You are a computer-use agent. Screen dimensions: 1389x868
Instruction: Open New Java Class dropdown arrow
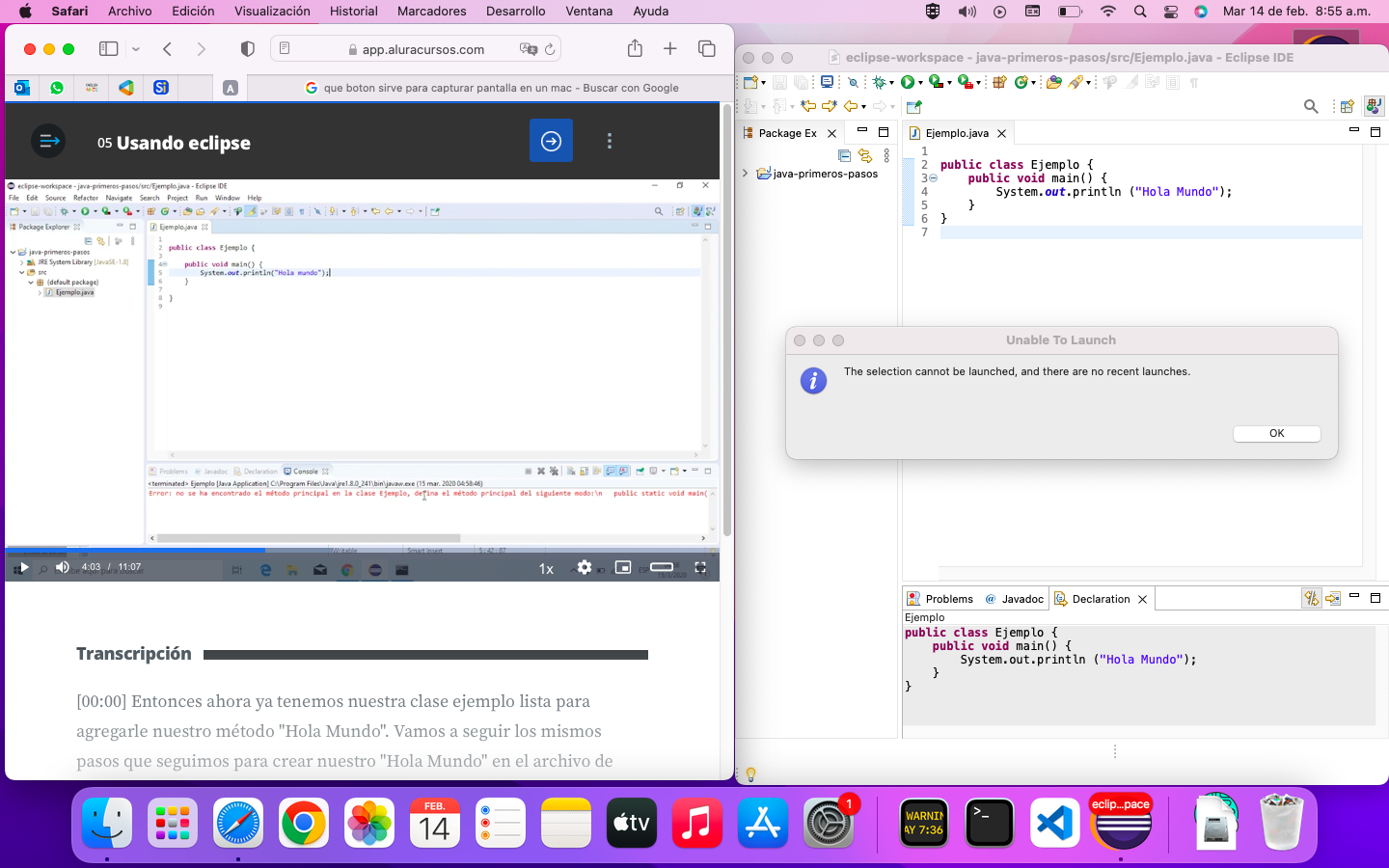[1034, 83]
